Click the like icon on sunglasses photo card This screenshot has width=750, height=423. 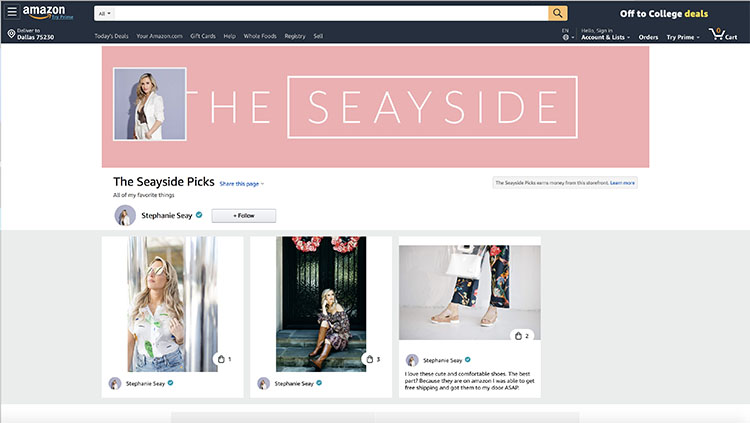click(x=221, y=359)
